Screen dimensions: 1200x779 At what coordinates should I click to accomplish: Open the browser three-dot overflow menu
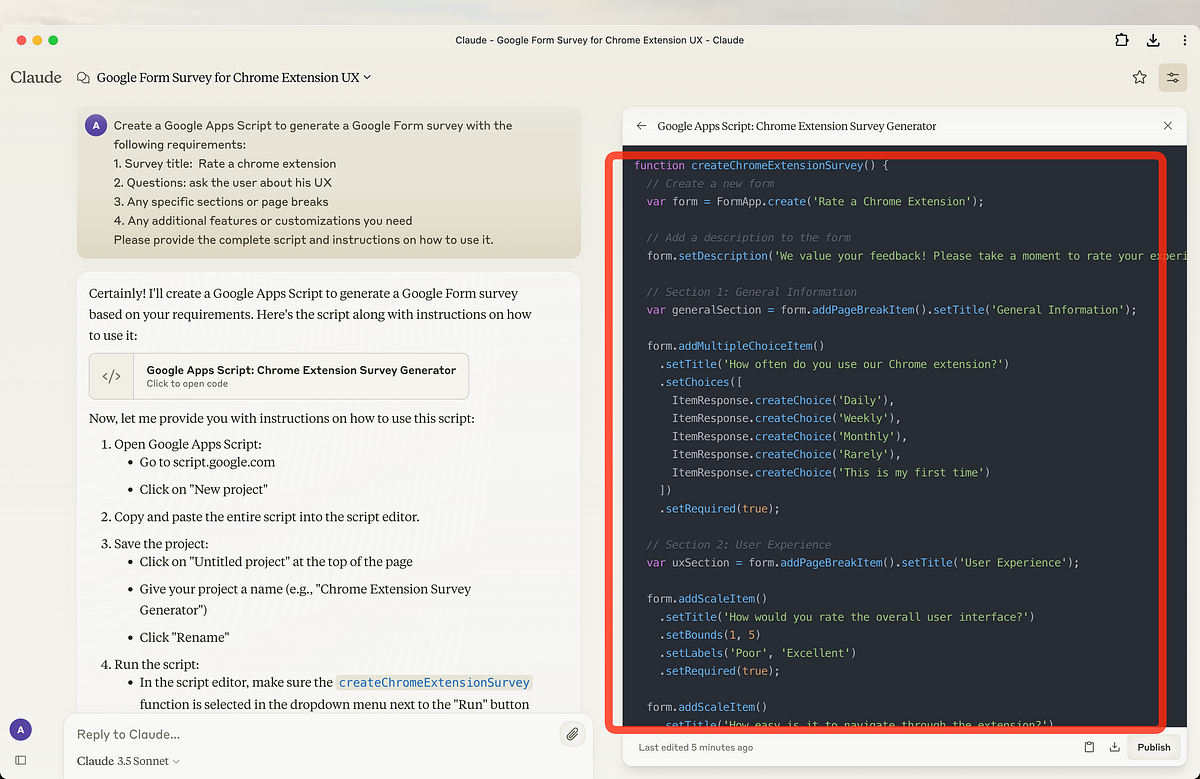tap(1184, 40)
